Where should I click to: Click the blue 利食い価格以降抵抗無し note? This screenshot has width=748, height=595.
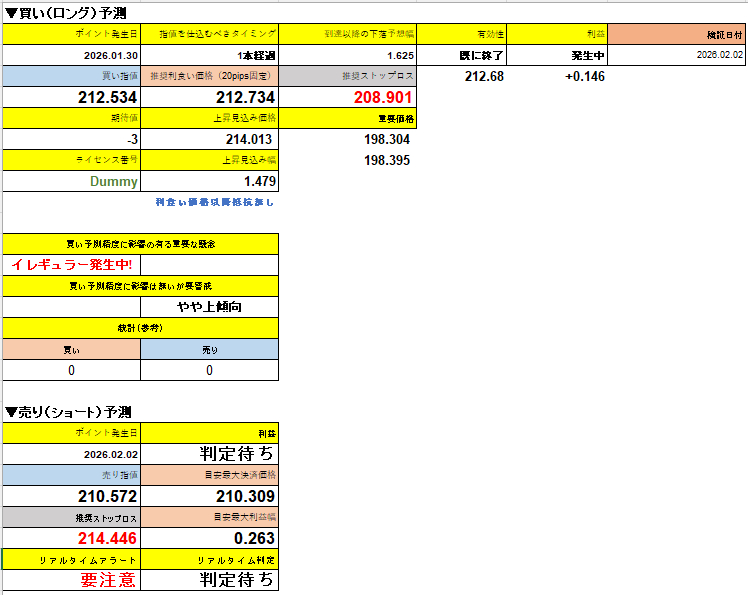(x=214, y=202)
